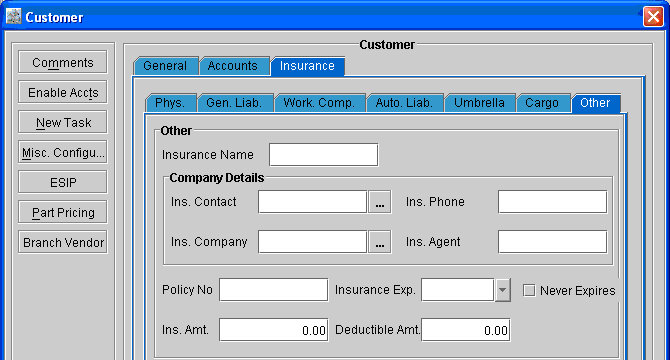The width and height of the screenshot is (670, 360).
Task: Click into the Ins. Contact field
Action: [x=312, y=202]
